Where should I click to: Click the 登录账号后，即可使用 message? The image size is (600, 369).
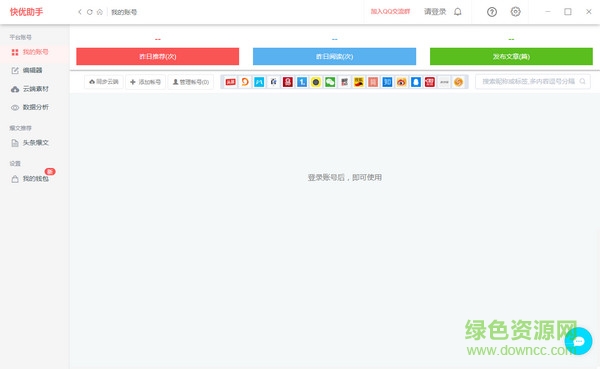[x=345, y=177]
